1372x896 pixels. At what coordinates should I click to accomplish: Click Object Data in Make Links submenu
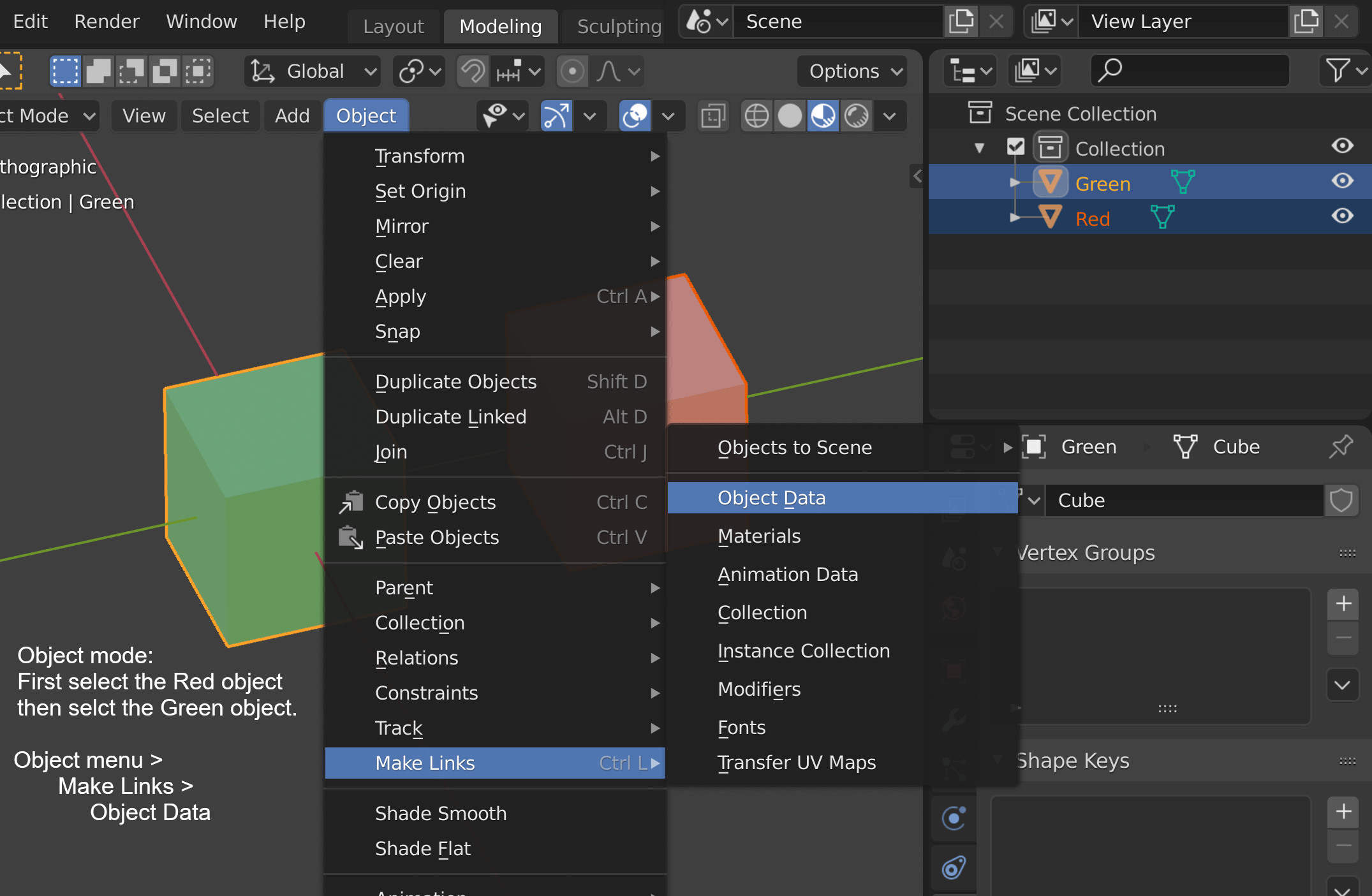(x=843, y=497)
